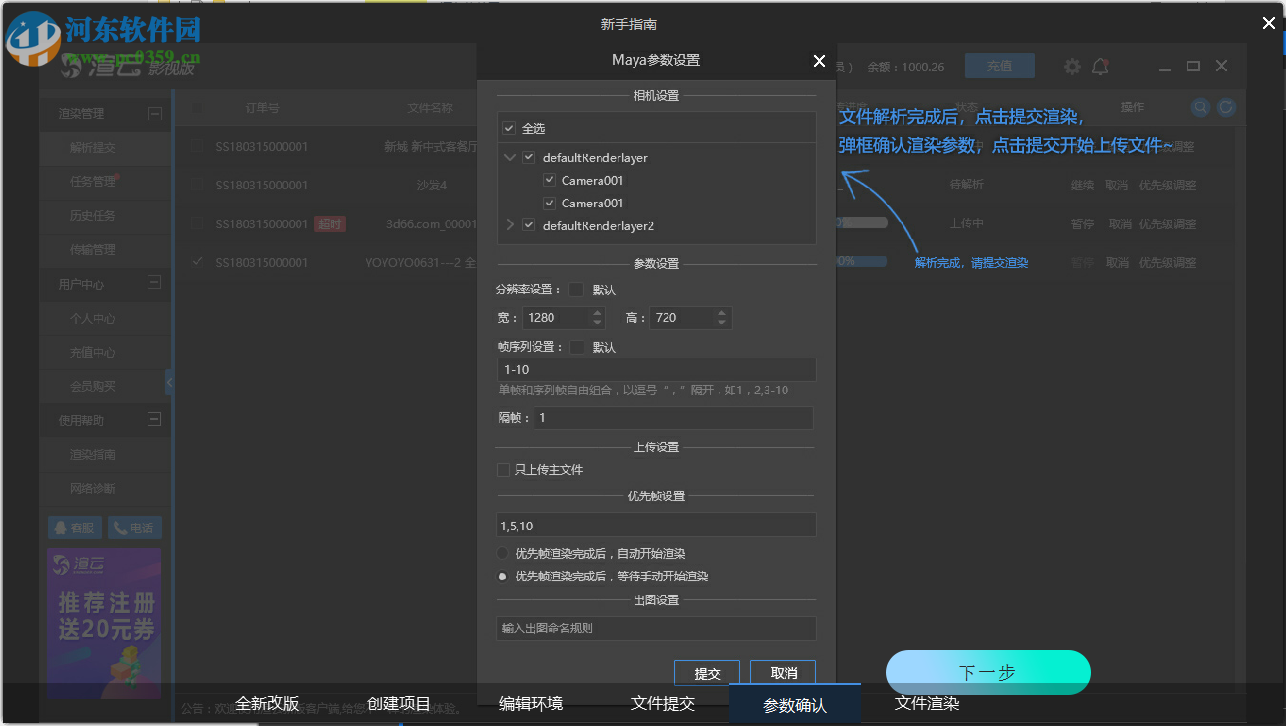Open the notification bell icon
1286x726 pixels.
coord(1100,66)
